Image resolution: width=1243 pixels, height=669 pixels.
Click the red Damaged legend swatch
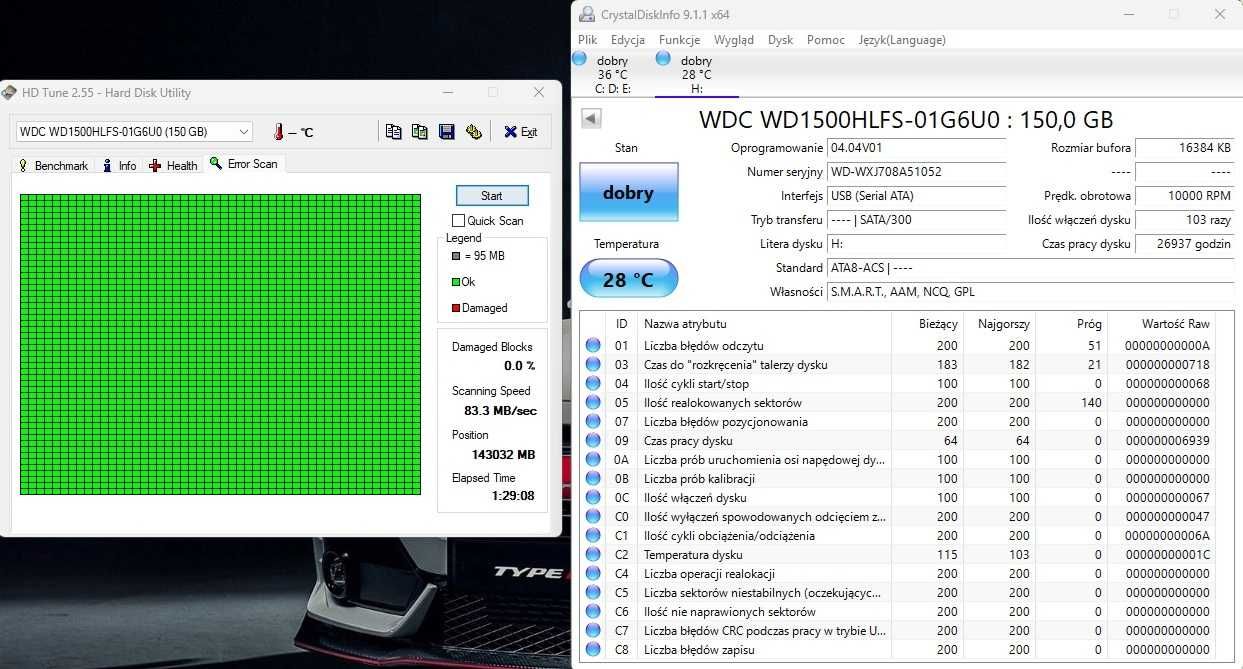456,308
